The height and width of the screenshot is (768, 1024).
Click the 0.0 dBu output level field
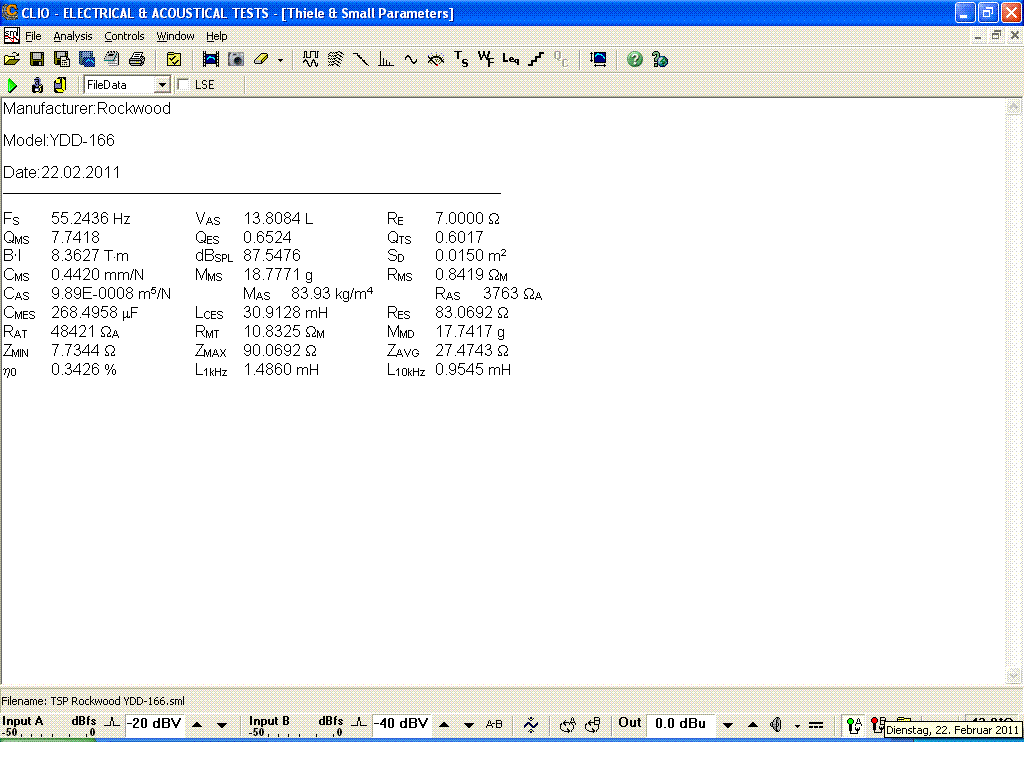pos(680,724)
